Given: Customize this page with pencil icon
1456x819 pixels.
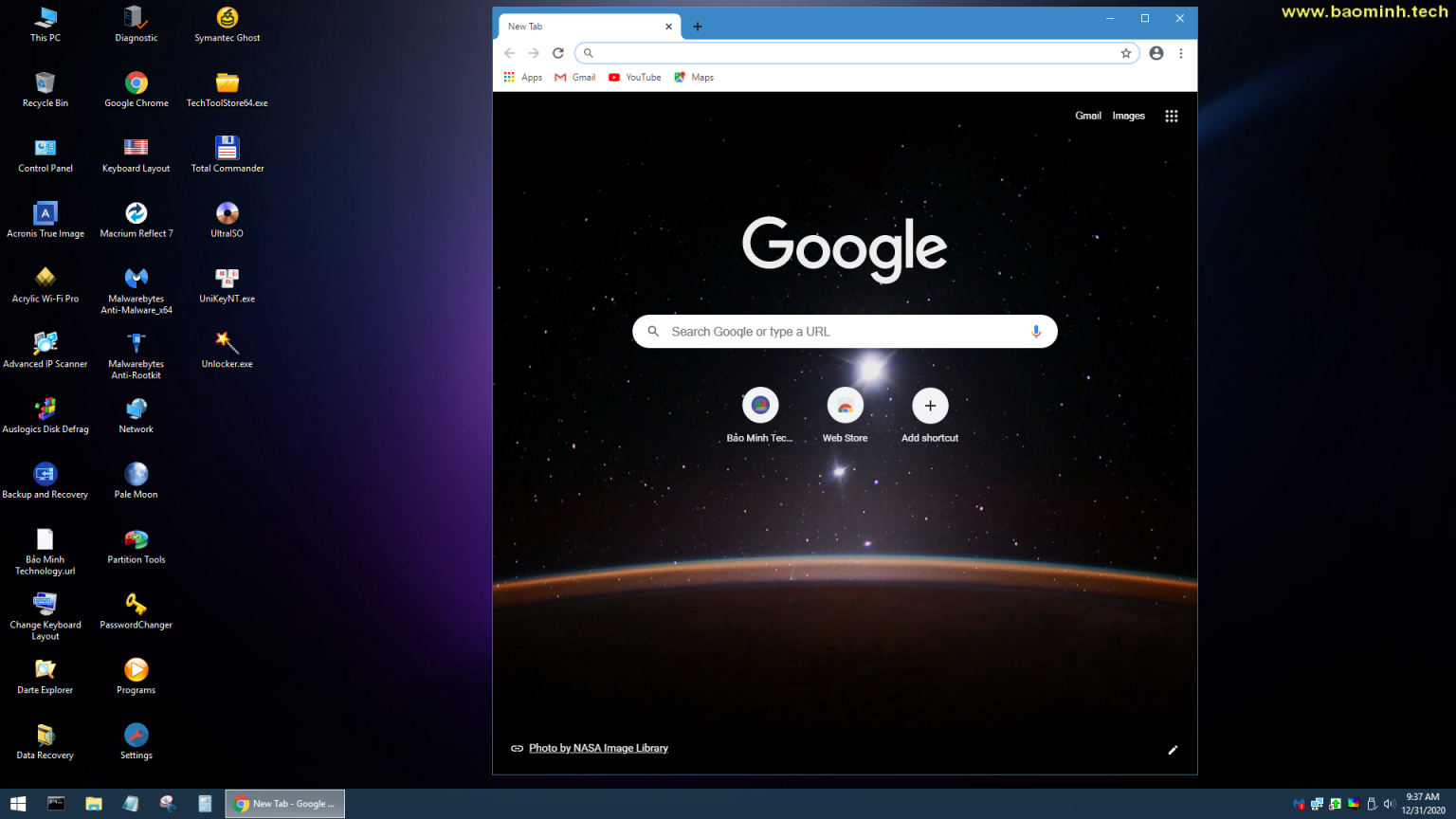Looking at the screenshot, I should tap(1173, 750).
